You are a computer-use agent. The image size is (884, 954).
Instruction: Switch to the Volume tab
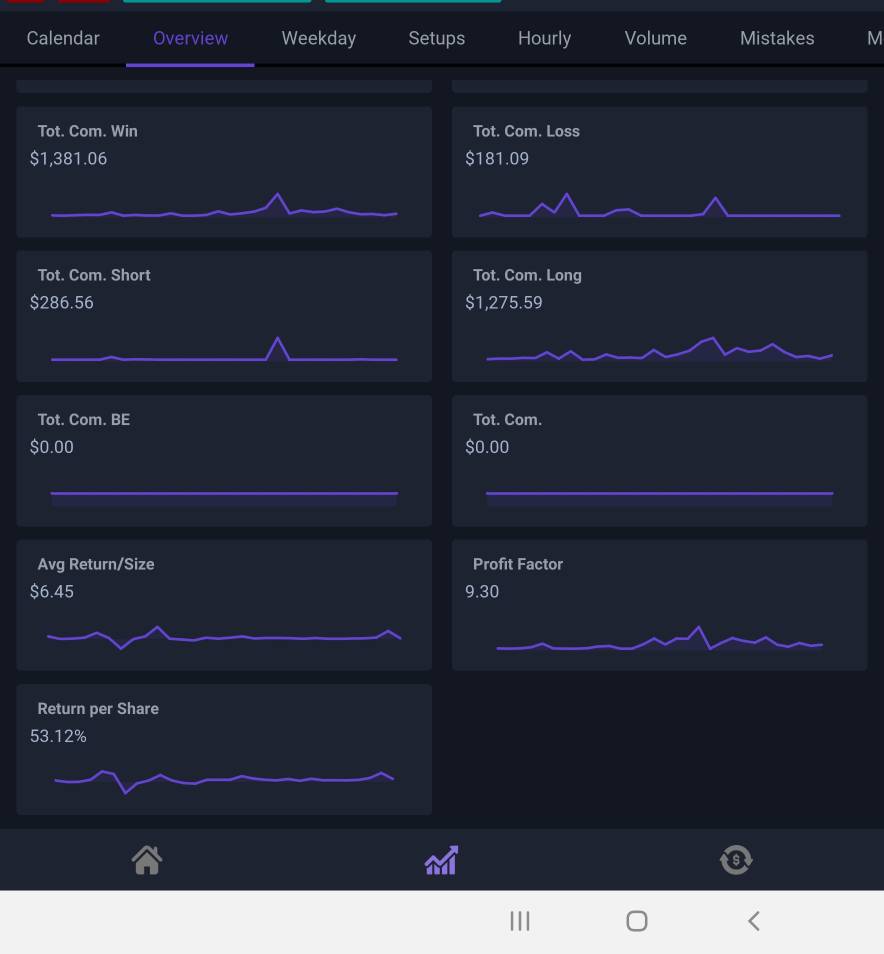point(656,38)
